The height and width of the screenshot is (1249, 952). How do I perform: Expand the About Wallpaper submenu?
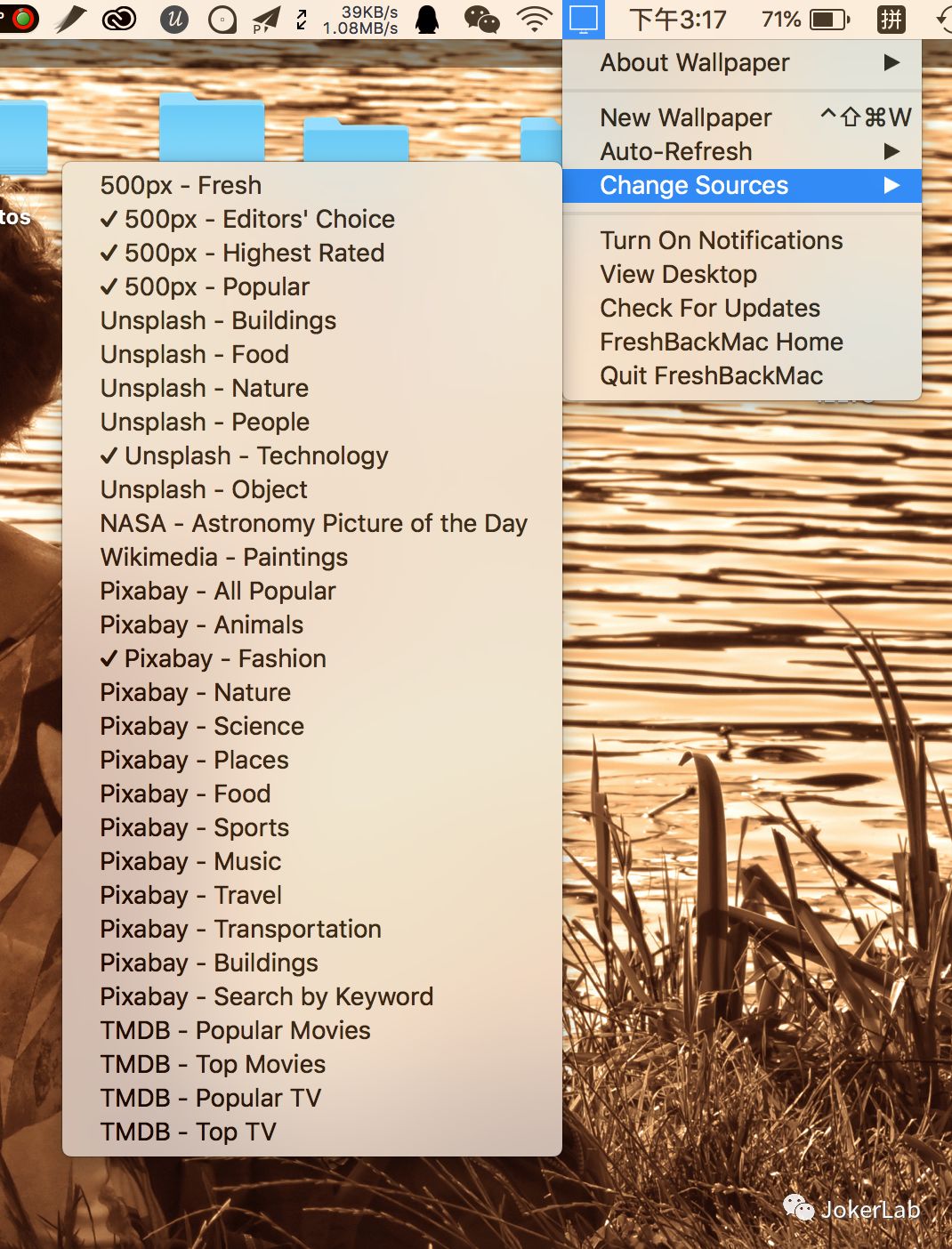742,62
